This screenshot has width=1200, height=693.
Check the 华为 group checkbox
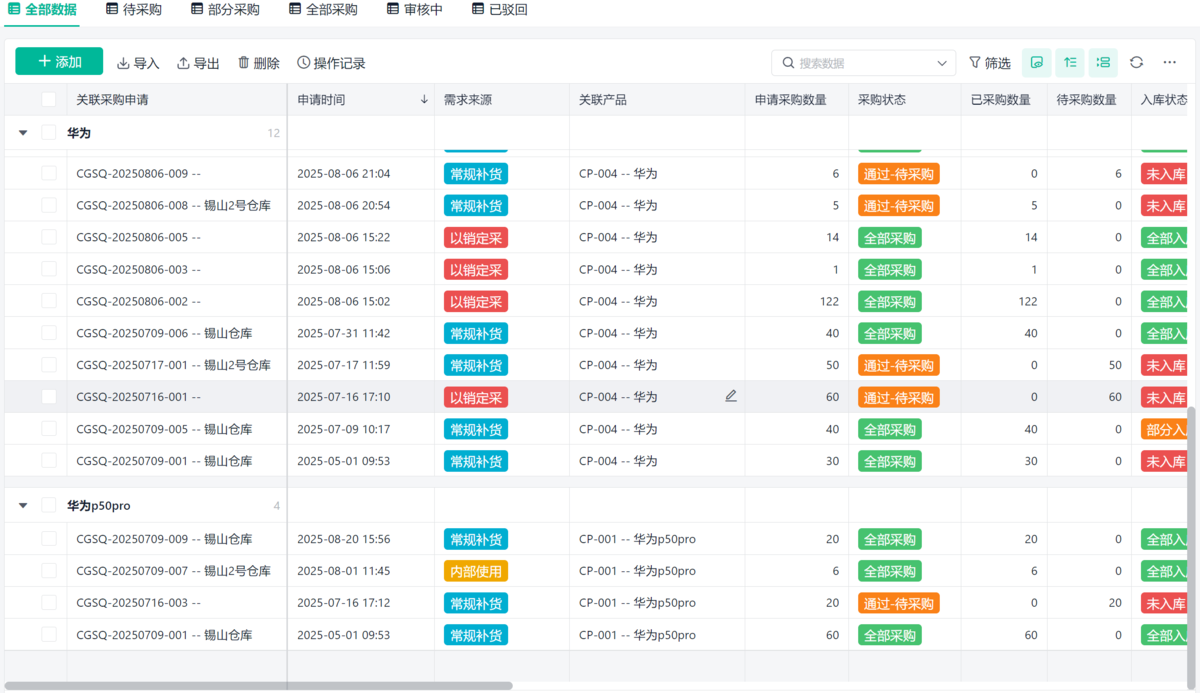(49, 133)
